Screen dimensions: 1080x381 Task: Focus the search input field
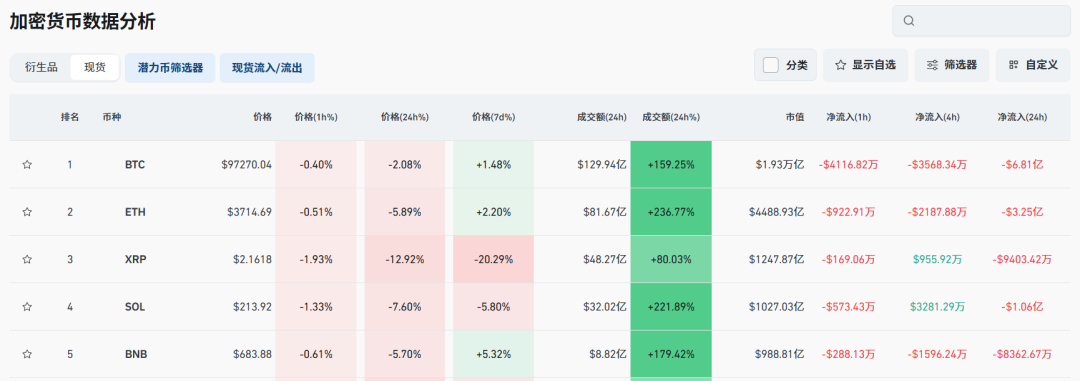click(982, 21)
